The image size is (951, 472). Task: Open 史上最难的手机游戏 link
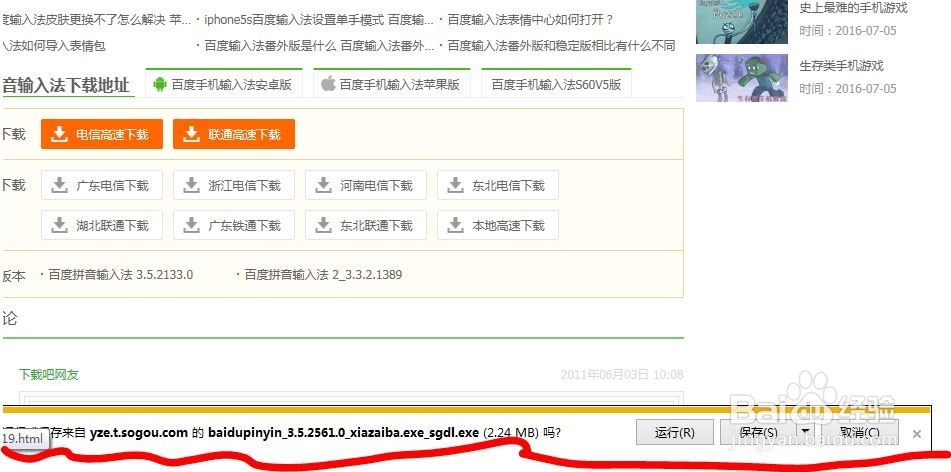point(853,8)
